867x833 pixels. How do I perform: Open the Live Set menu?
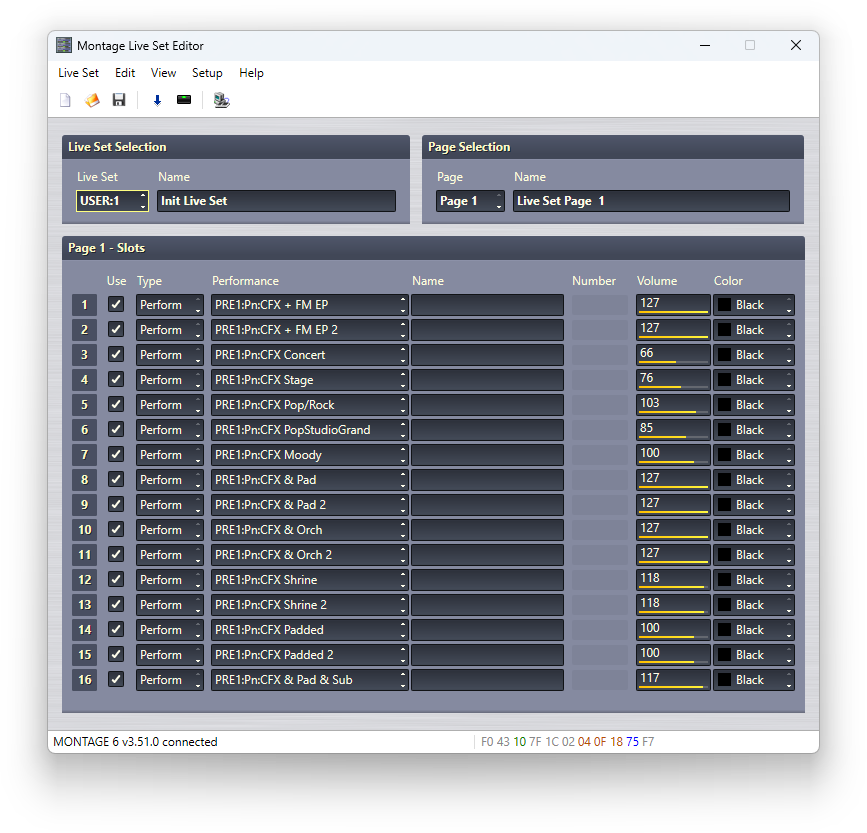pyautogui.click(x=78, y=73)
